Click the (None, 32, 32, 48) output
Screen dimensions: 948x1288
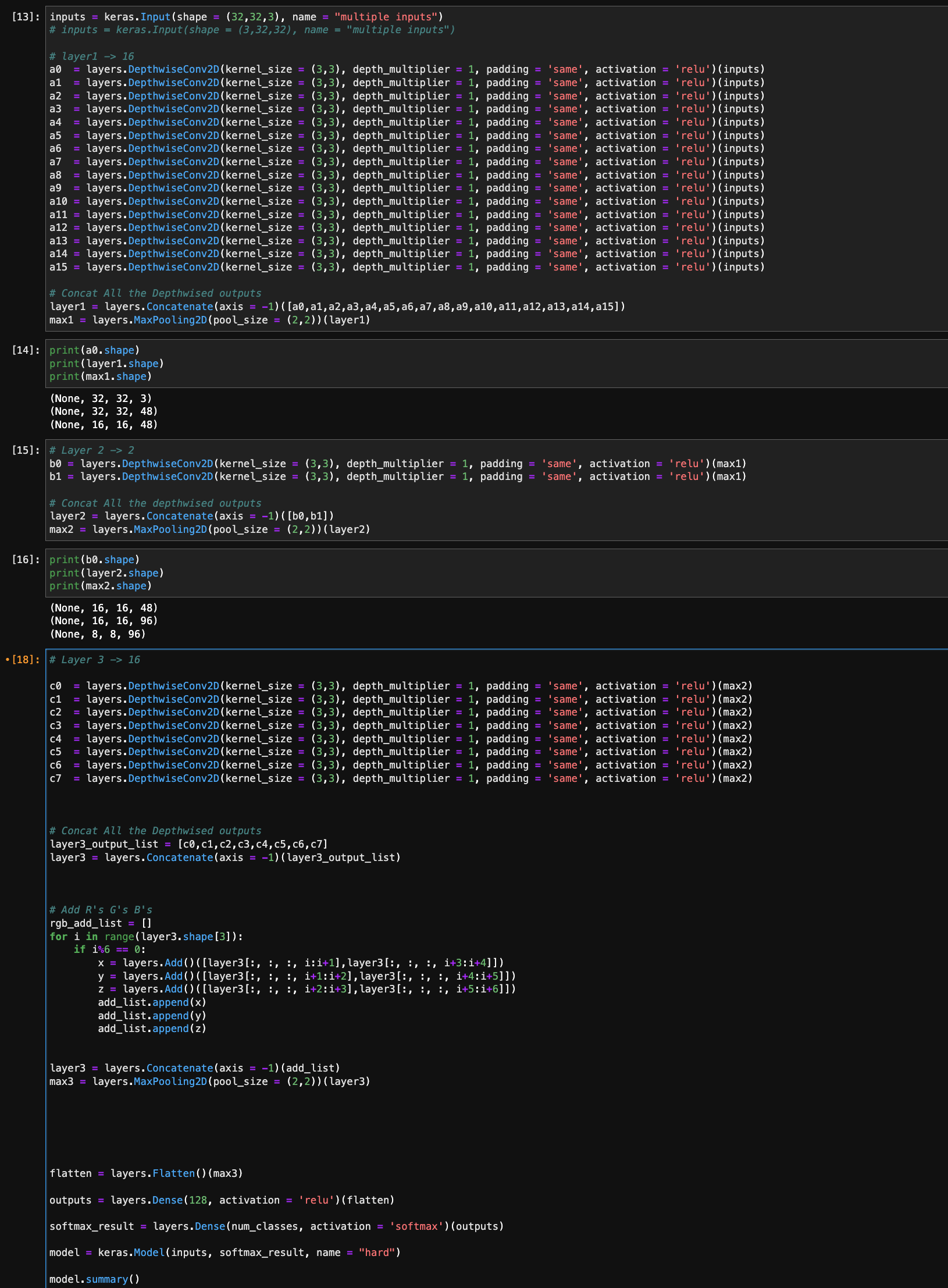tap(104, 411)
